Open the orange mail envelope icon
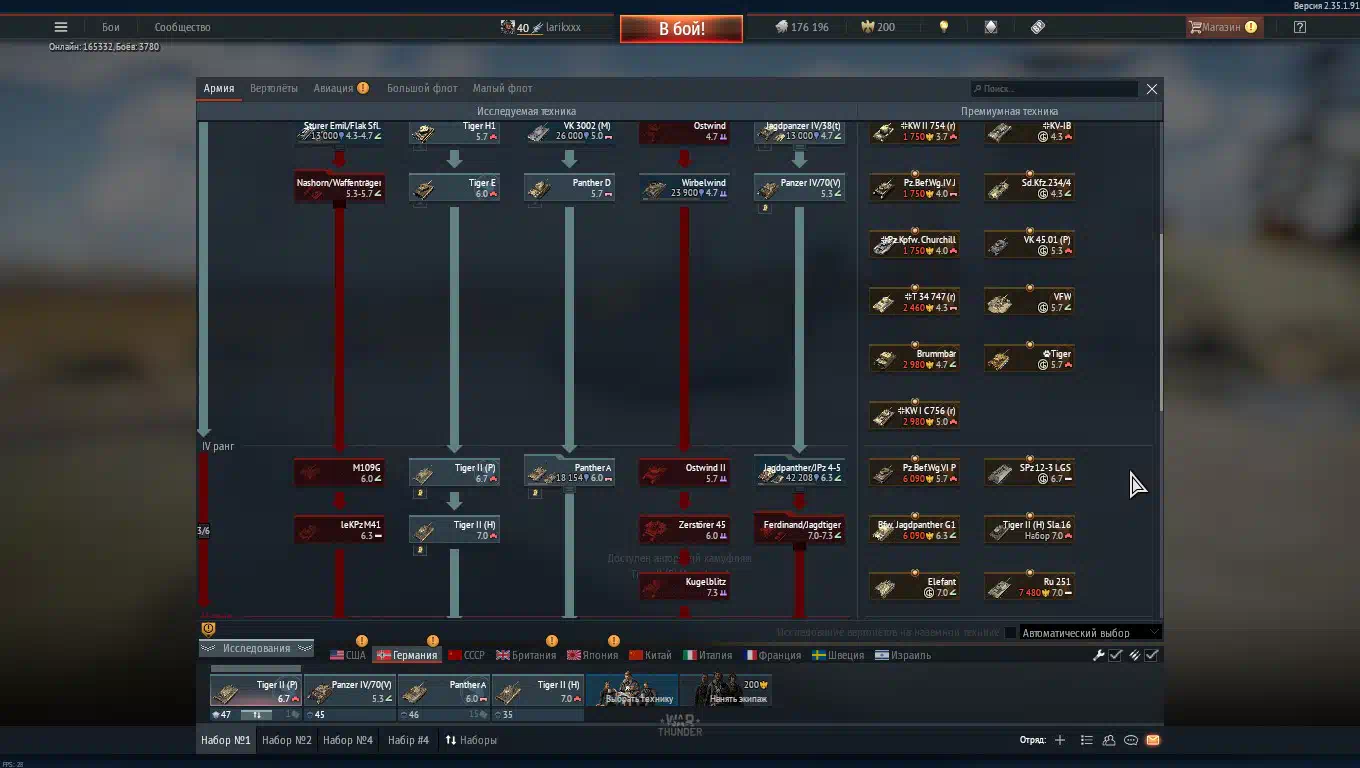 point(1153,740)
